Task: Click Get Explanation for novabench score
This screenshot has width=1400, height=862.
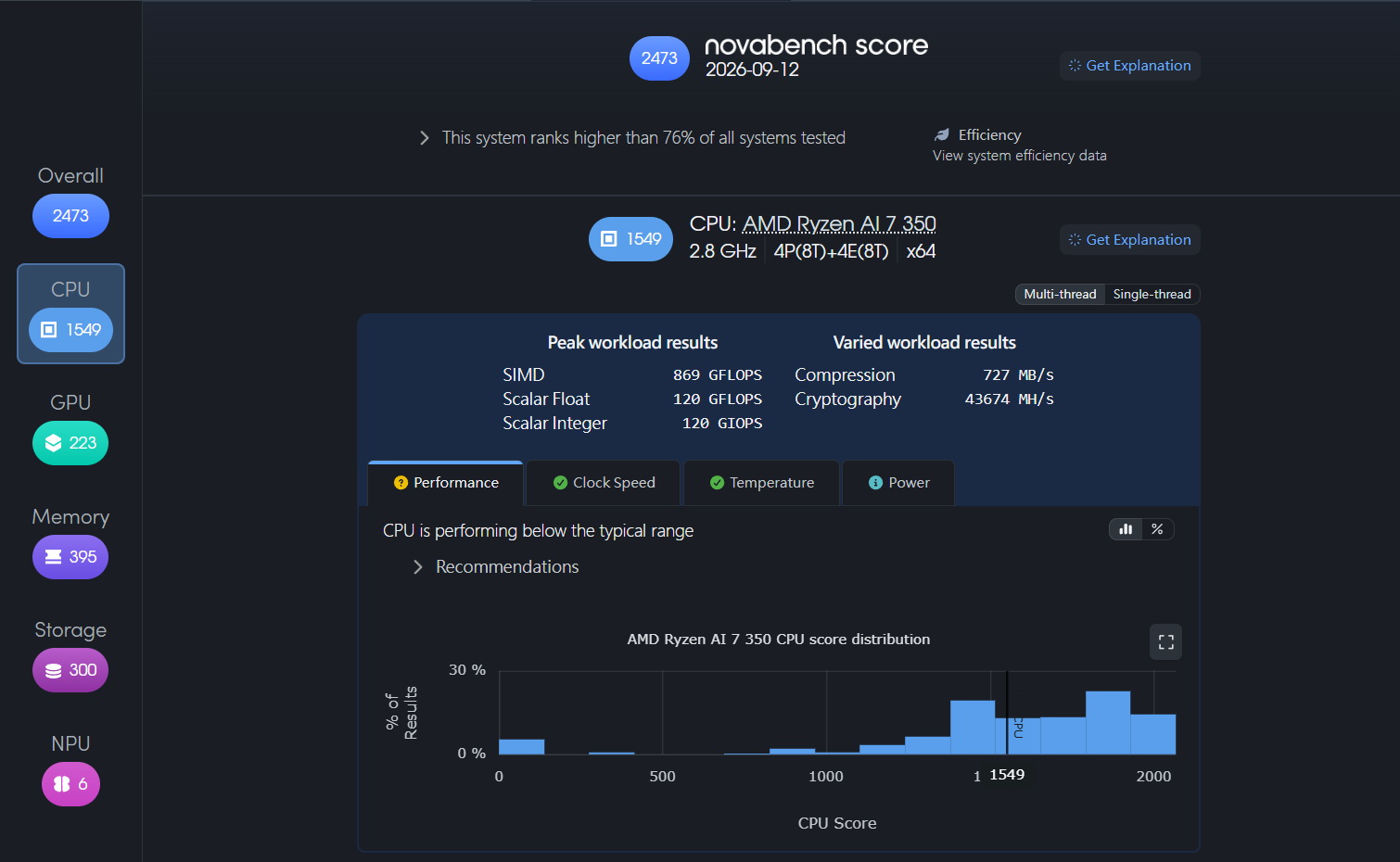Action: (1129, 66)
